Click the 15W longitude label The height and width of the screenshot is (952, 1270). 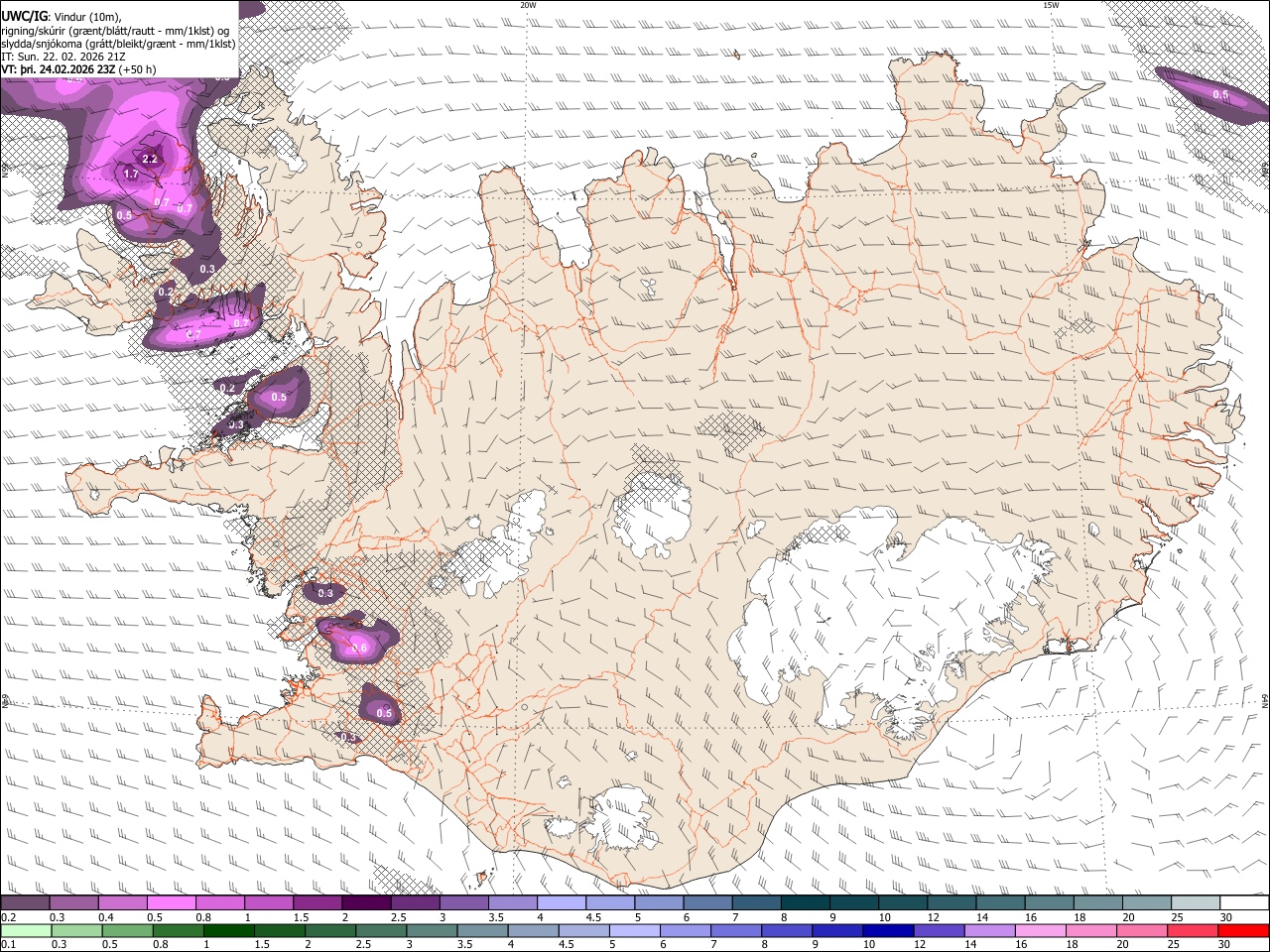tap(1051, 5)
